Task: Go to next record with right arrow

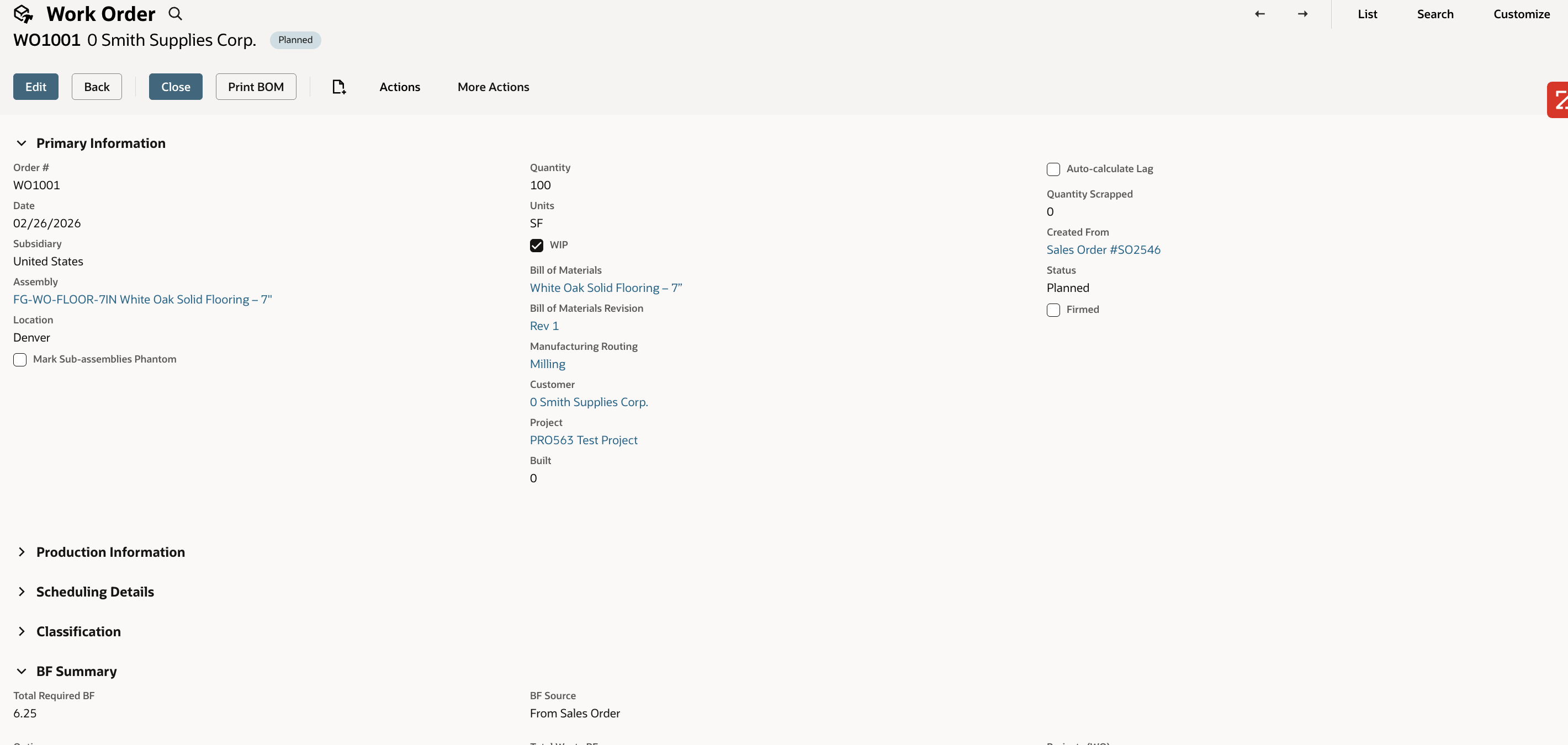Action: [x=1302, y=14]
